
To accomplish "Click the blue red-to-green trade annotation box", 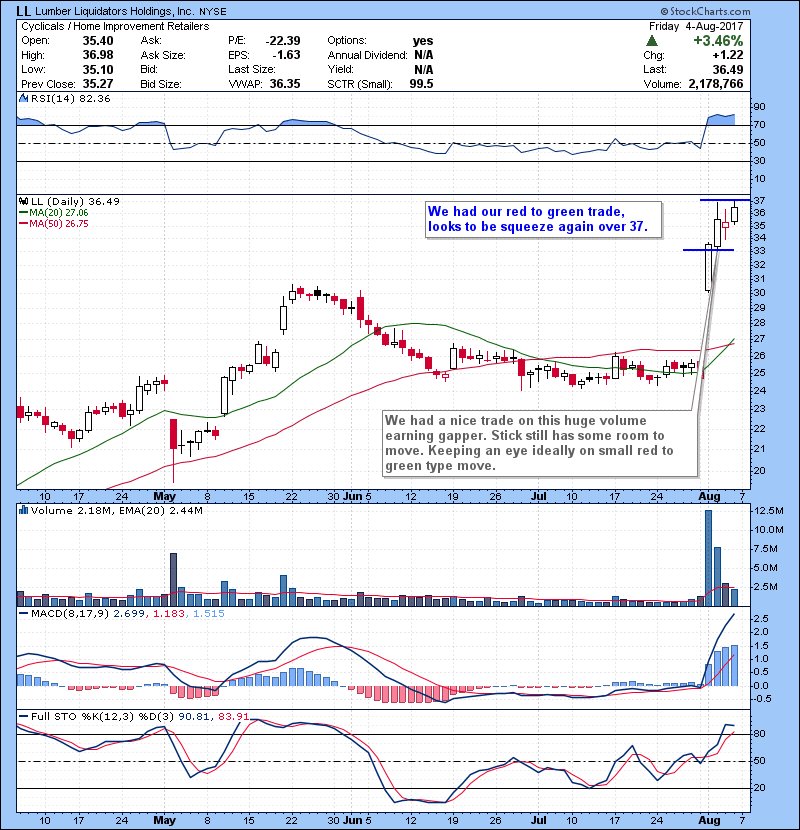I will [544, 219].
